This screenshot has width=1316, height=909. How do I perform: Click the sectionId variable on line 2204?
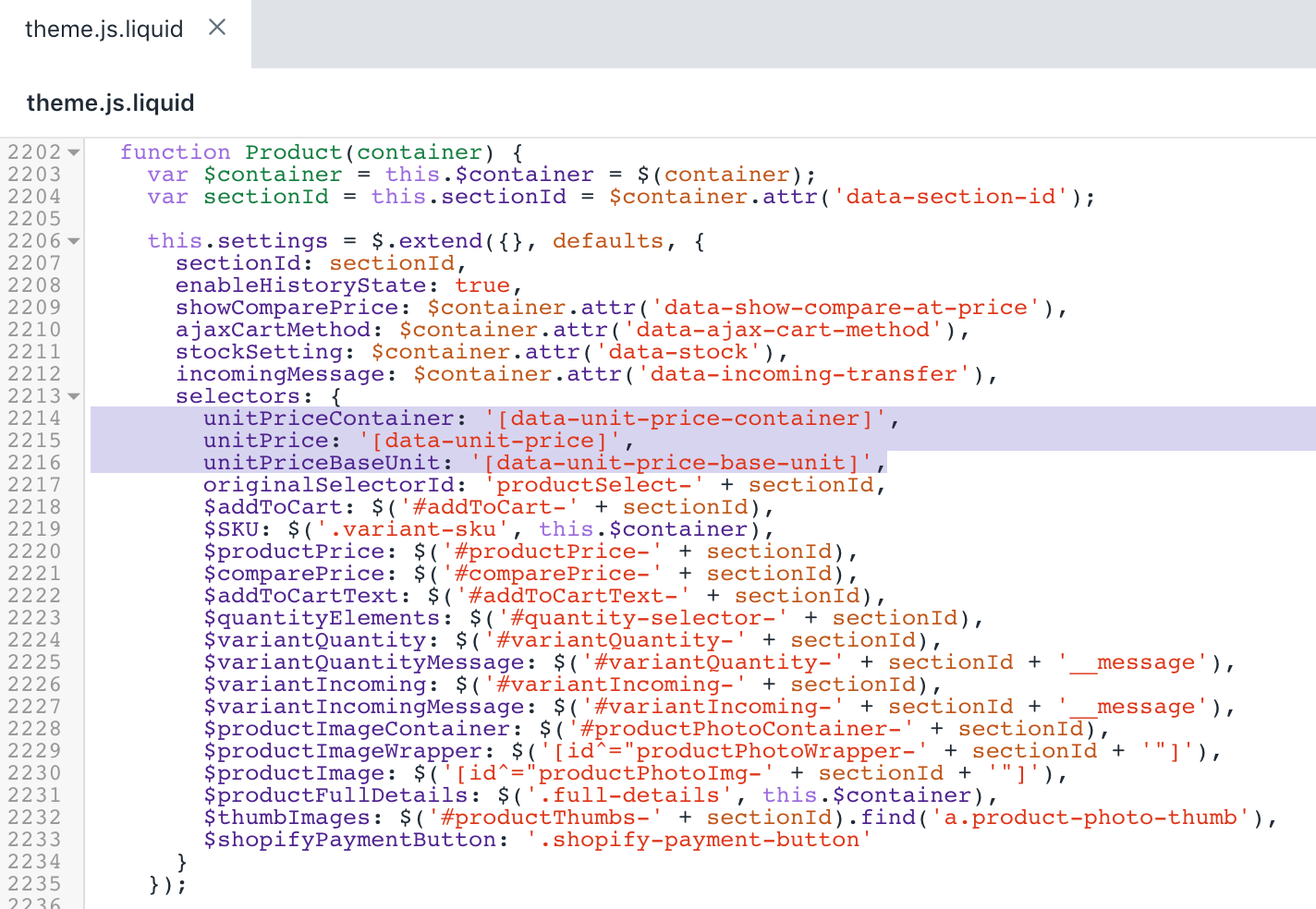pyautogui.click(x=266, y=196)
